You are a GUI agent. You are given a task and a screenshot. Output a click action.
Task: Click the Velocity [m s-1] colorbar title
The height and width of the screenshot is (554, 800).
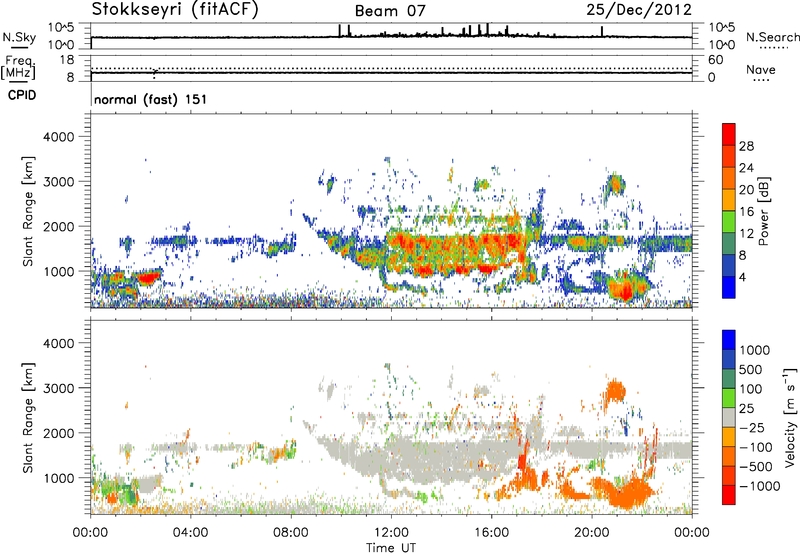(x=790, y=417)
